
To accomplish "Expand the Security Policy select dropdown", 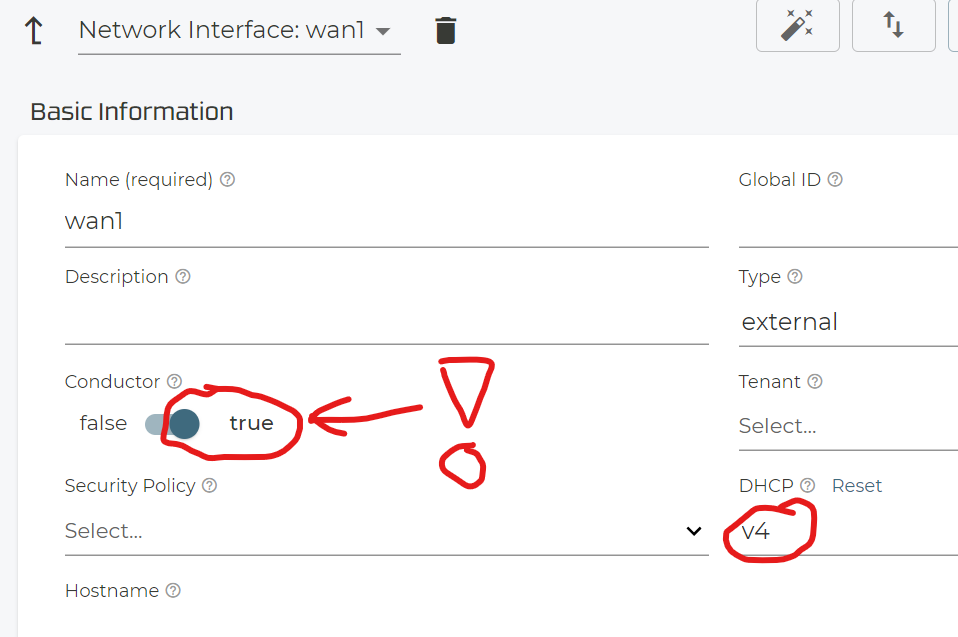I will point(385,531).
